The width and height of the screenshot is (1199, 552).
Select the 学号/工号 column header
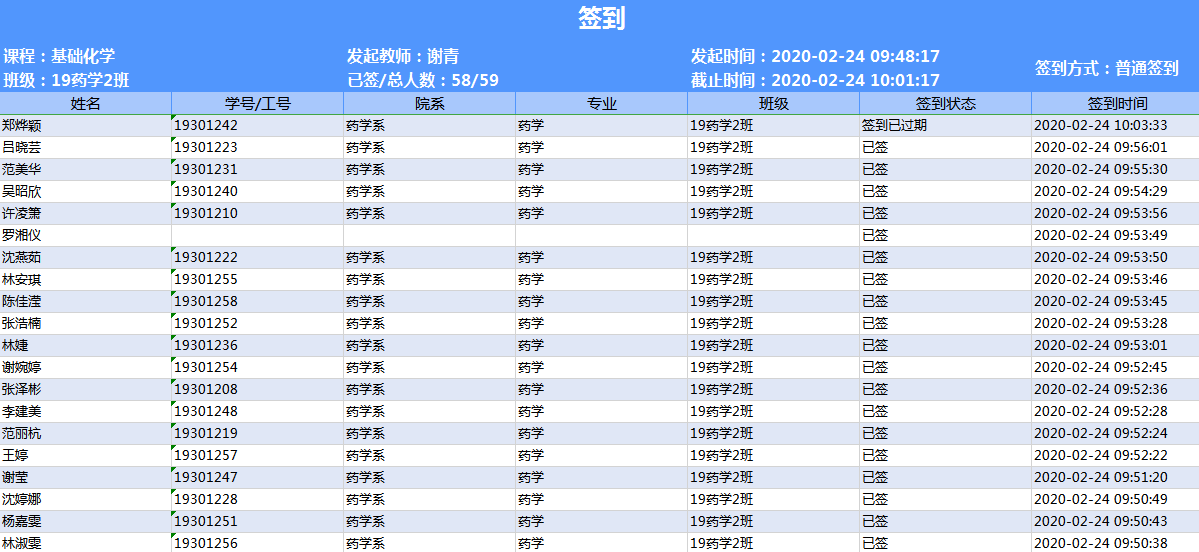coord(257,104)
